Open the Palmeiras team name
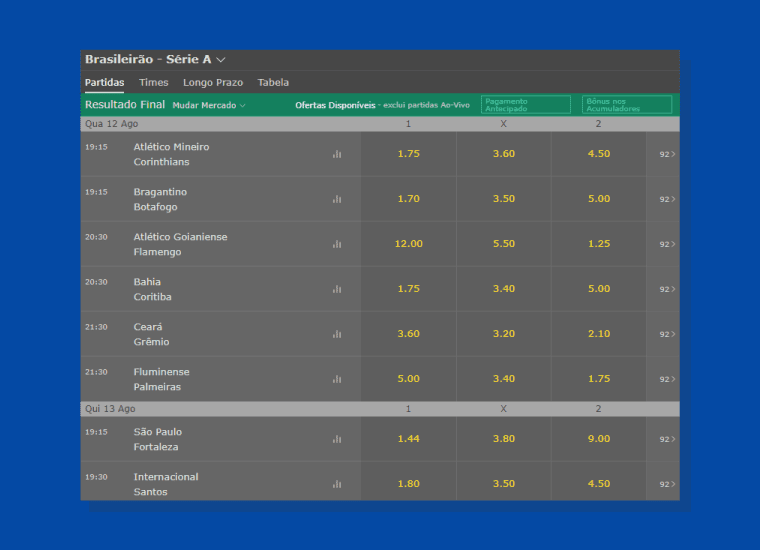This screenshot has width=760, height=550. click(157, 387)
